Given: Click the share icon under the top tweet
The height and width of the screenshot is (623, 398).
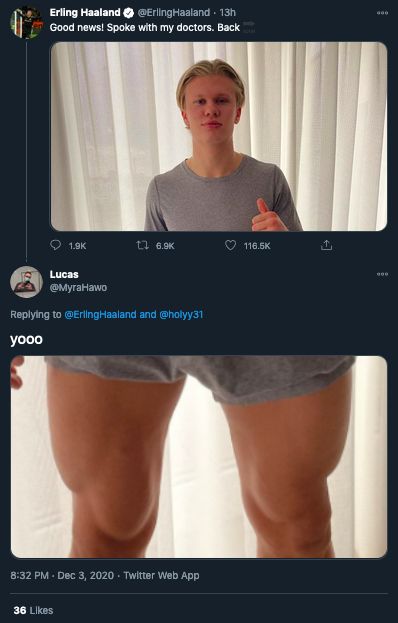Looking at the screenshot, I should point(326,245).
